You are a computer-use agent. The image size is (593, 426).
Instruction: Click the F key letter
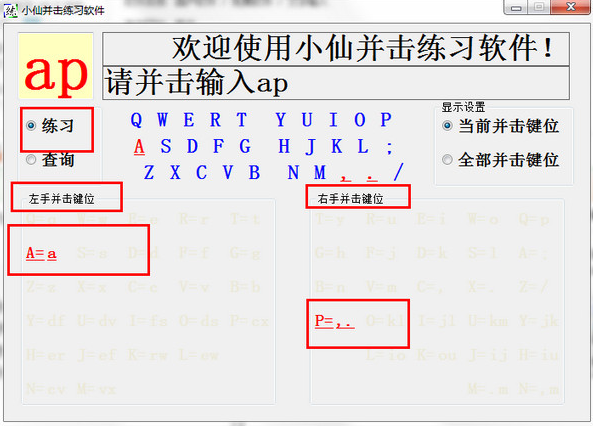tap(218, 146)
